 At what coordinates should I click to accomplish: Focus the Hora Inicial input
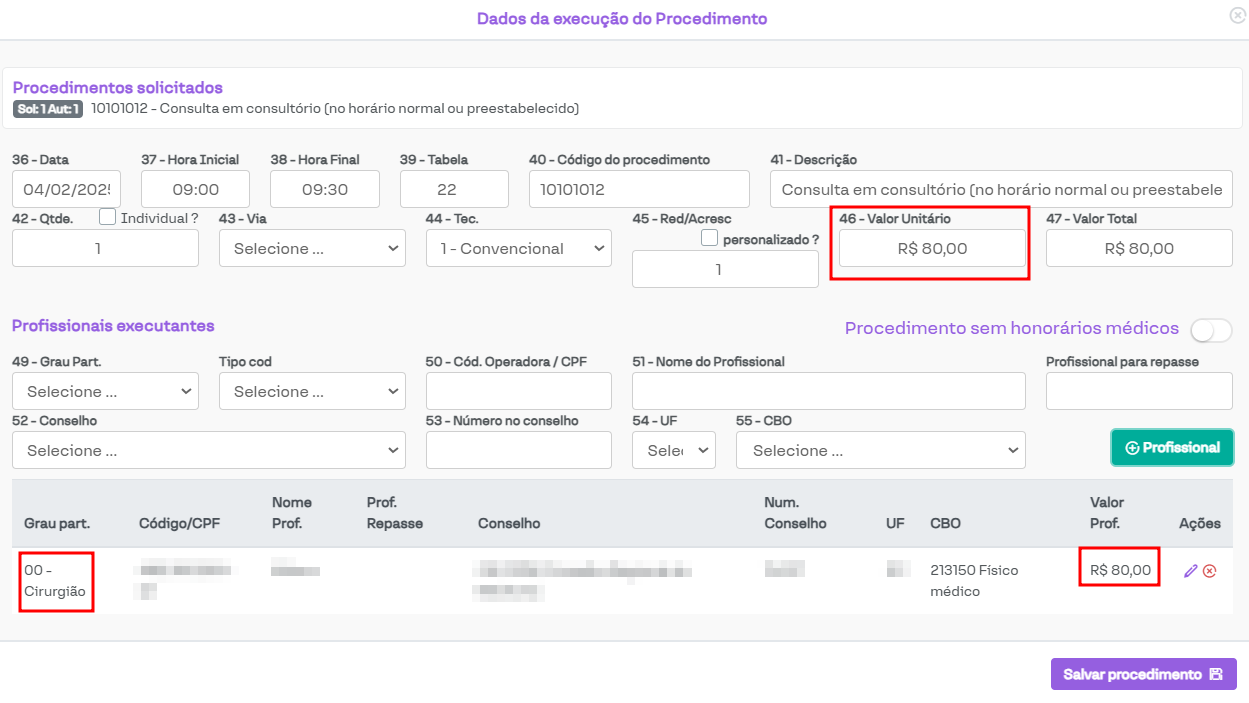click(195, 190)
